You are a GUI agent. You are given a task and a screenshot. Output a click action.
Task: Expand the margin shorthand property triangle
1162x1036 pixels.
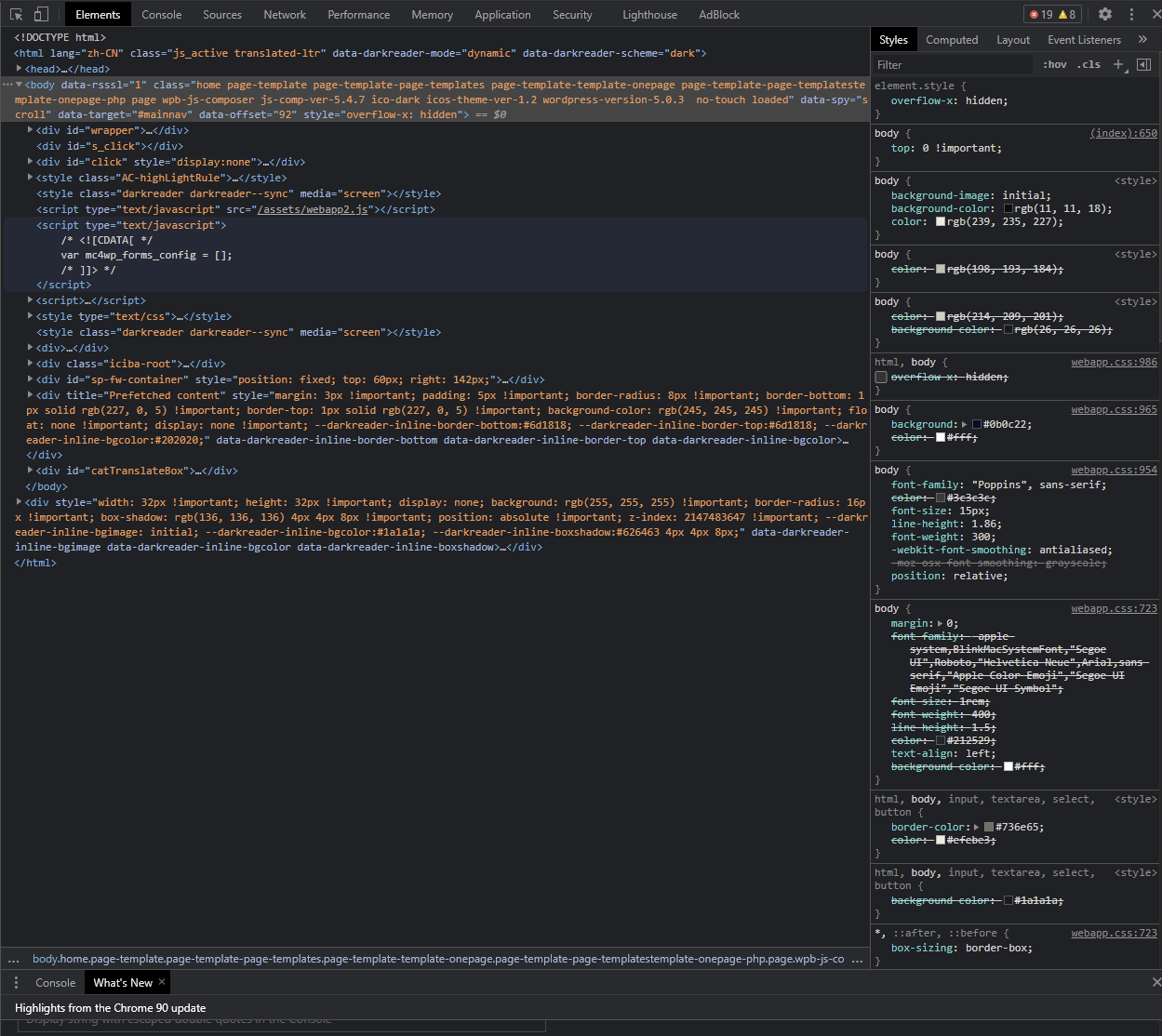coord(940,623)
